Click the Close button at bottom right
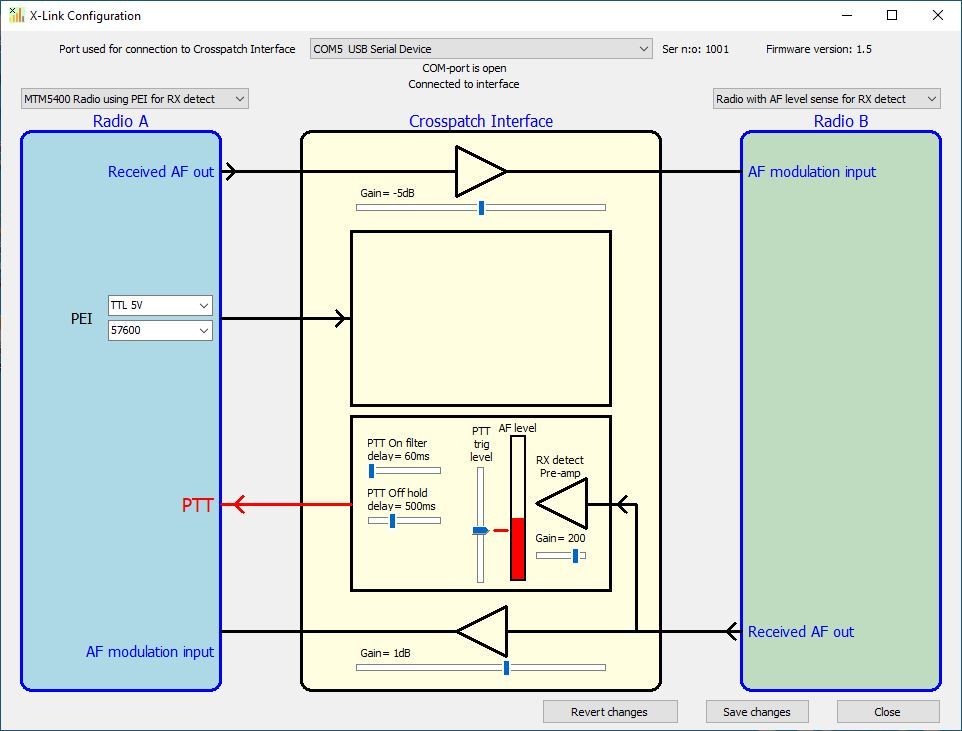962x731 pixels. [887, 712]
